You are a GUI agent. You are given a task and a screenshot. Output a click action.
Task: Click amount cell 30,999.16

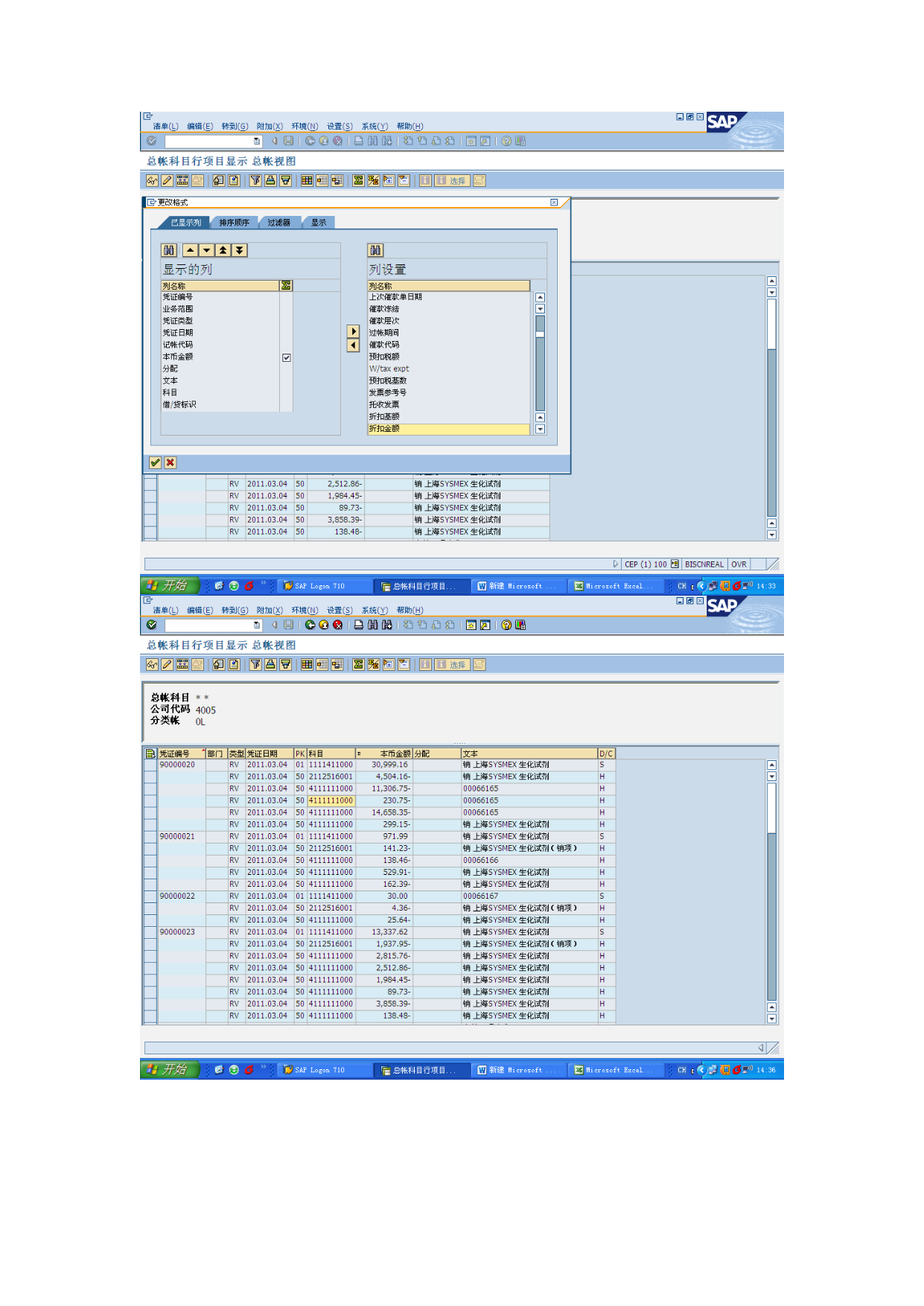(383, 765)
